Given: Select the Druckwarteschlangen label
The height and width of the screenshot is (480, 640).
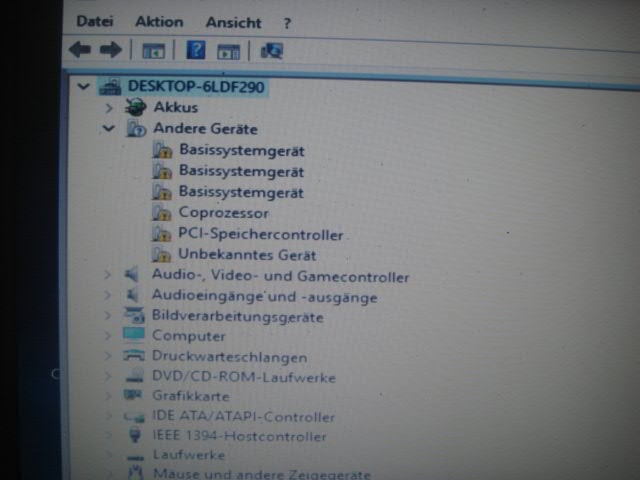Looking at the screenshot, I should tap(229, 357).
